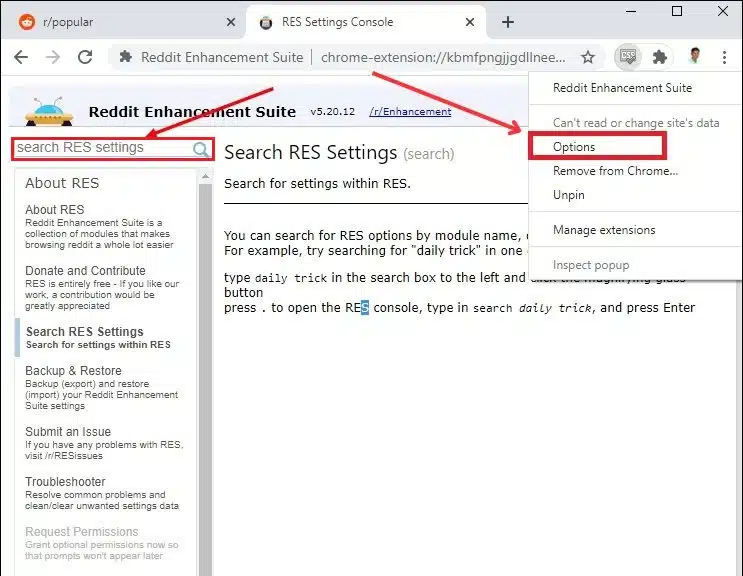Click the RES Settings Console tab favicon
Image resolution: width=743 pixels, height=576 pixels.
coord(266,22)
